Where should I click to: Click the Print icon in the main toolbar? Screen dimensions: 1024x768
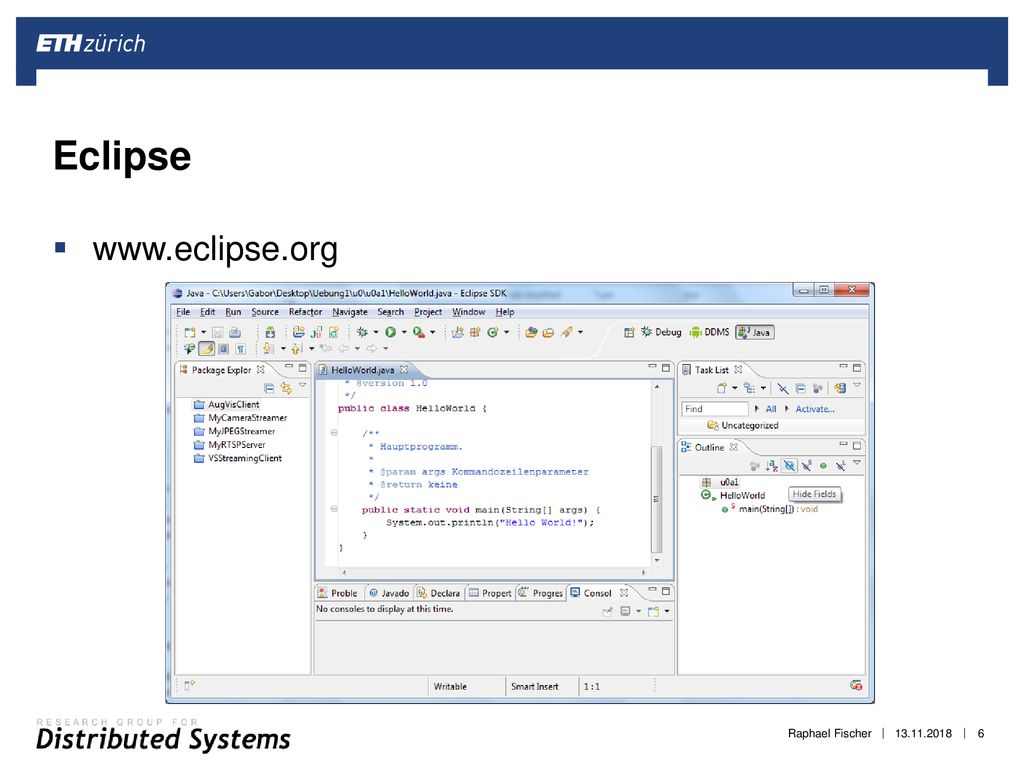tap(235, 332)
